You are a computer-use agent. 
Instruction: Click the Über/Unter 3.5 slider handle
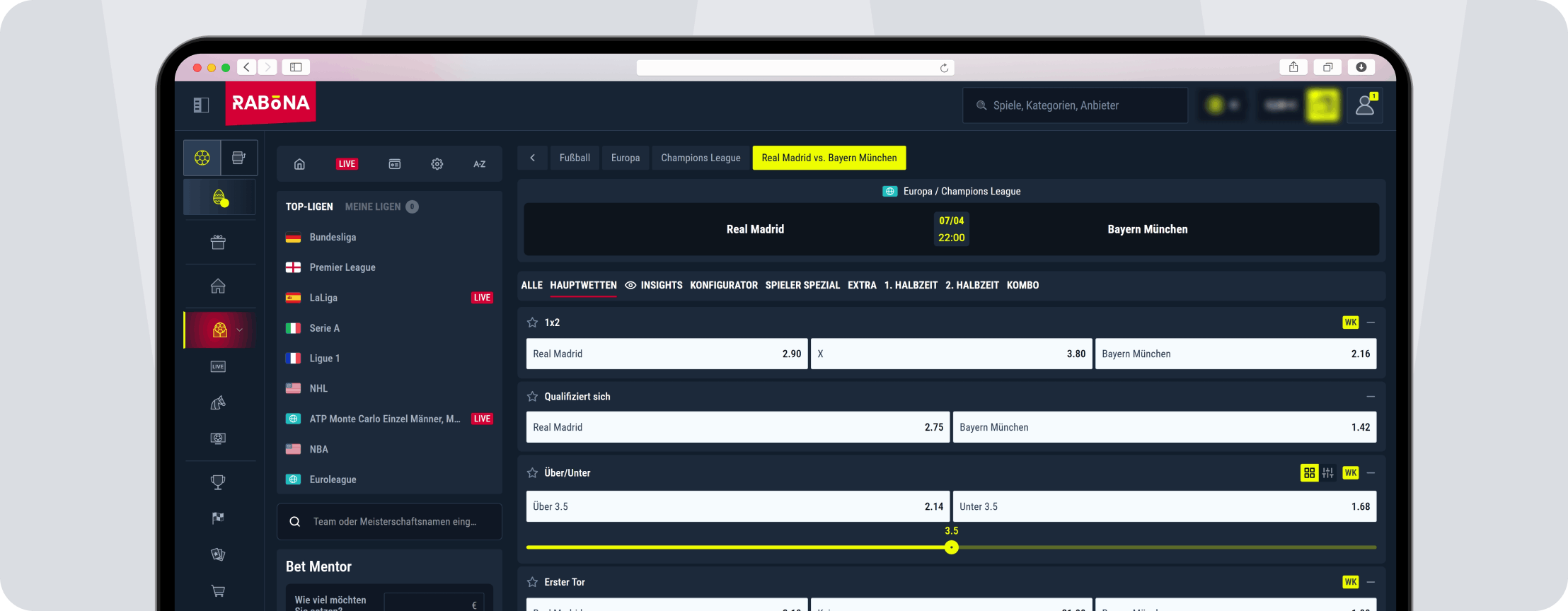[x=952, y=547]
